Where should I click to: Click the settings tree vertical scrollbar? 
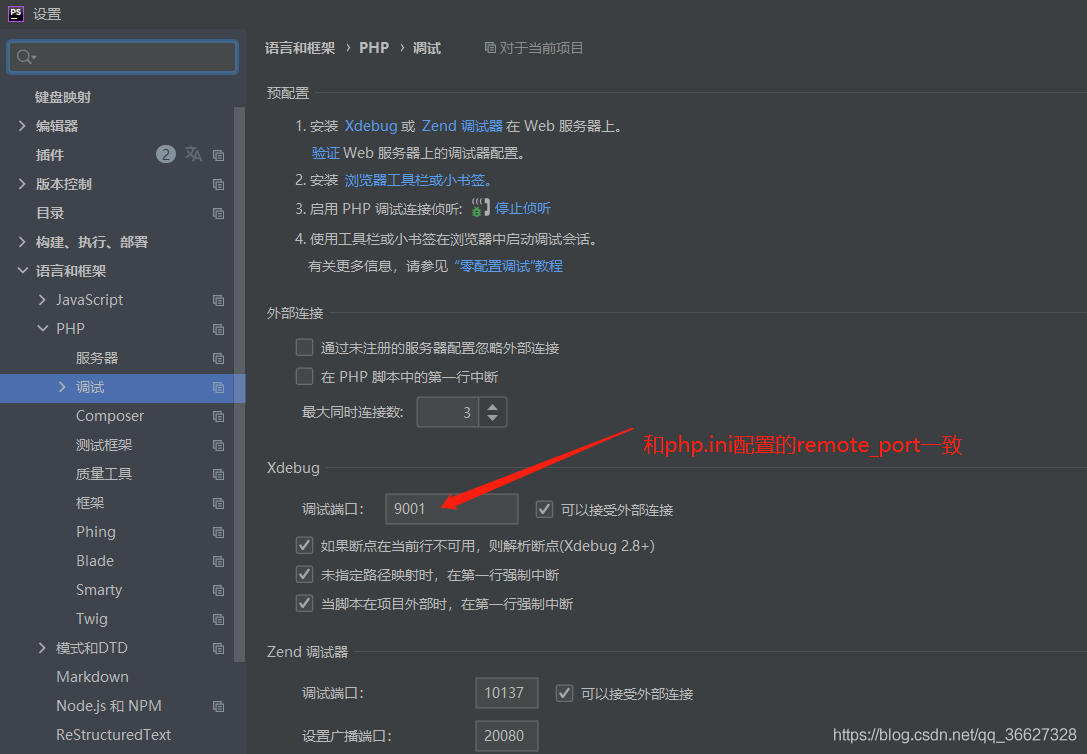(x=240, y=385)
